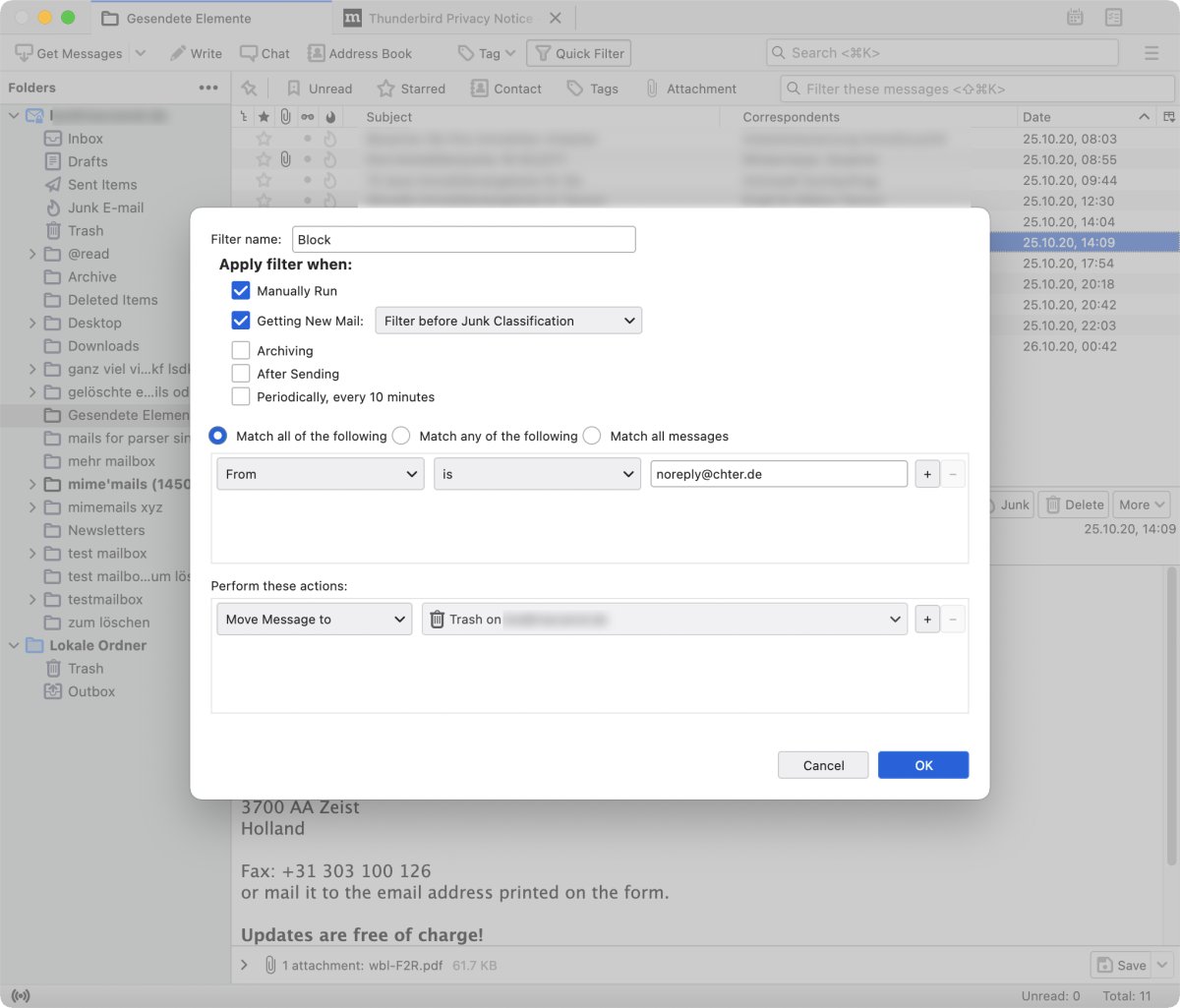This screenshot has width=1180, height=1008.
Task: Click the noreply@chter.de value field
Action: 779,474
